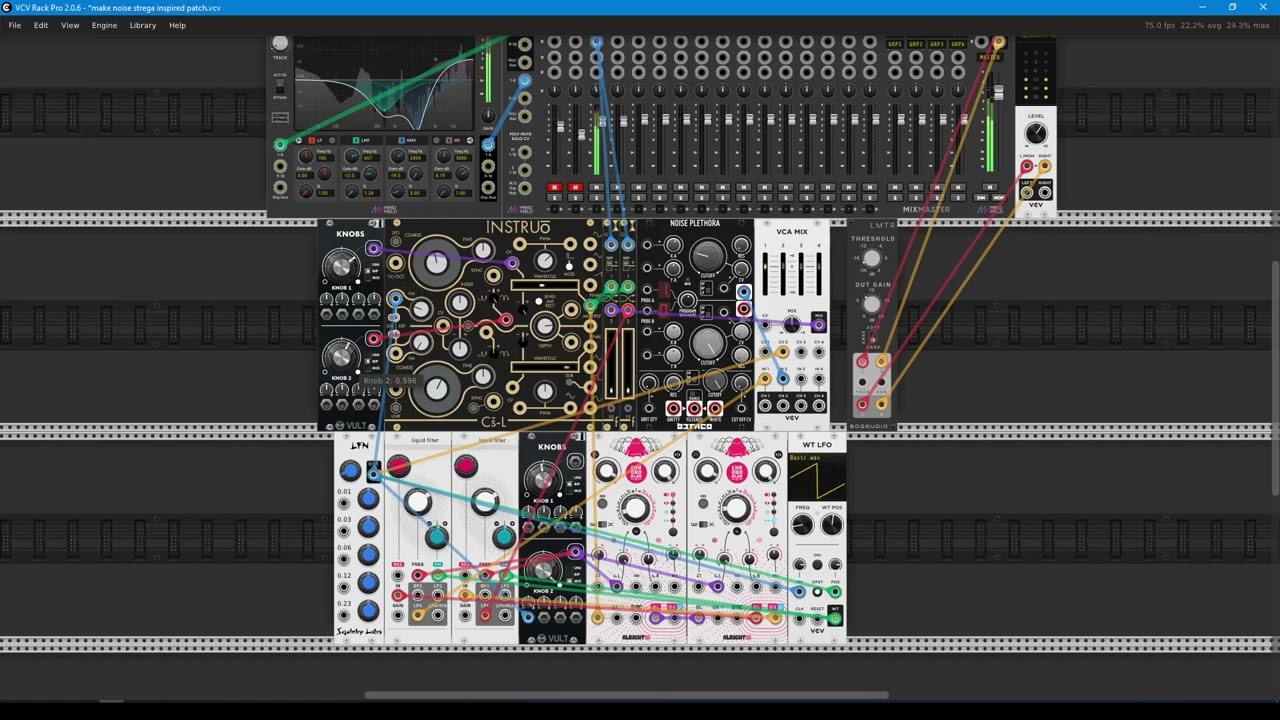This screenshot has width=1280, height=720.
Task: Click the Gritty output jack
Action: [x=673, y=408]
